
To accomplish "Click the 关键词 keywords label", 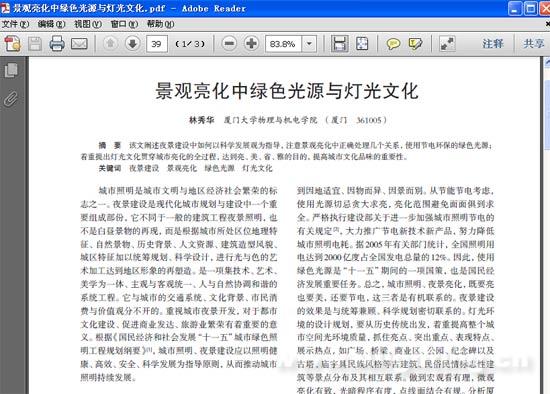I will (109, 168).
